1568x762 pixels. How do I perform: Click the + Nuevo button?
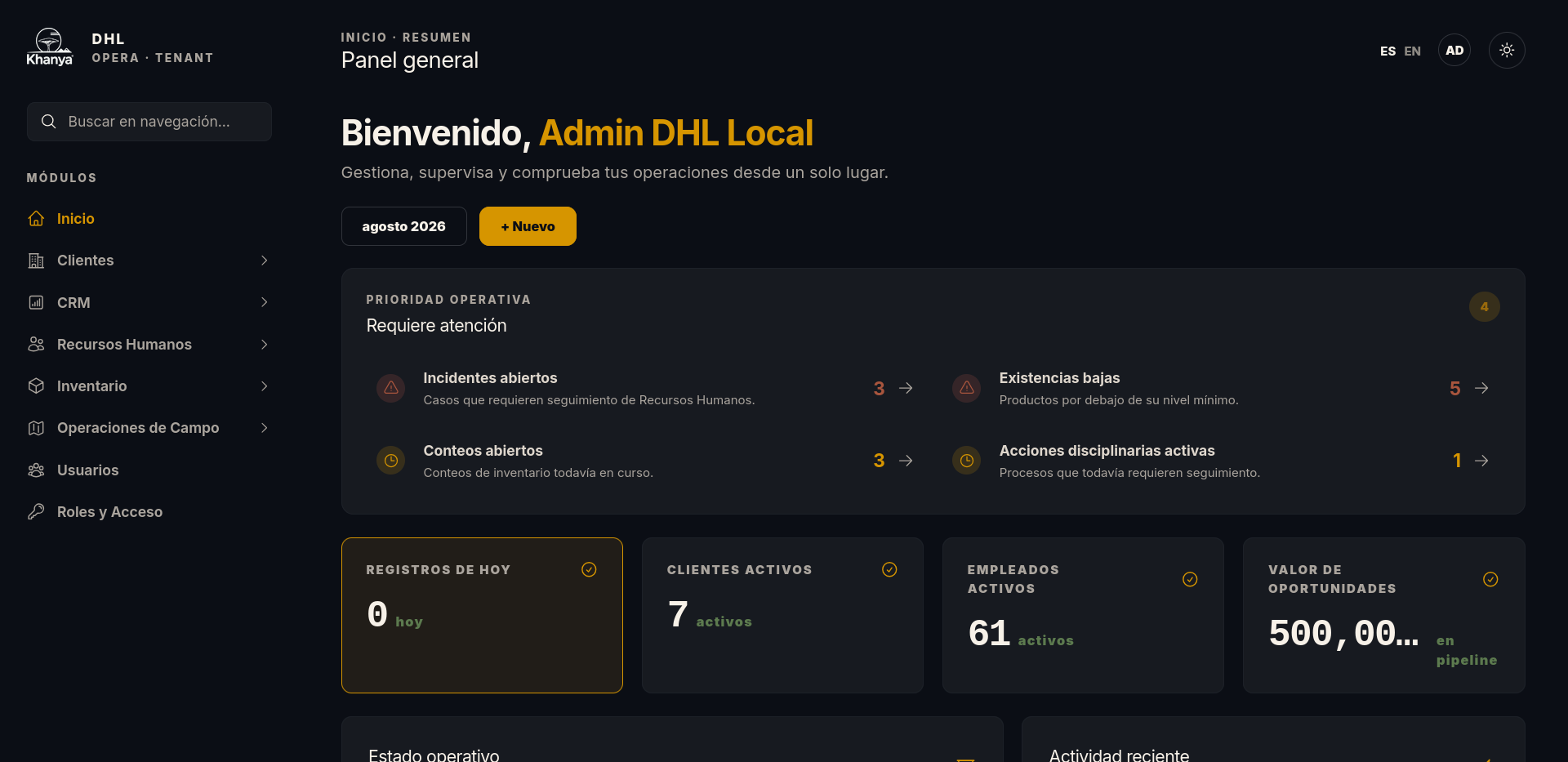528,226
